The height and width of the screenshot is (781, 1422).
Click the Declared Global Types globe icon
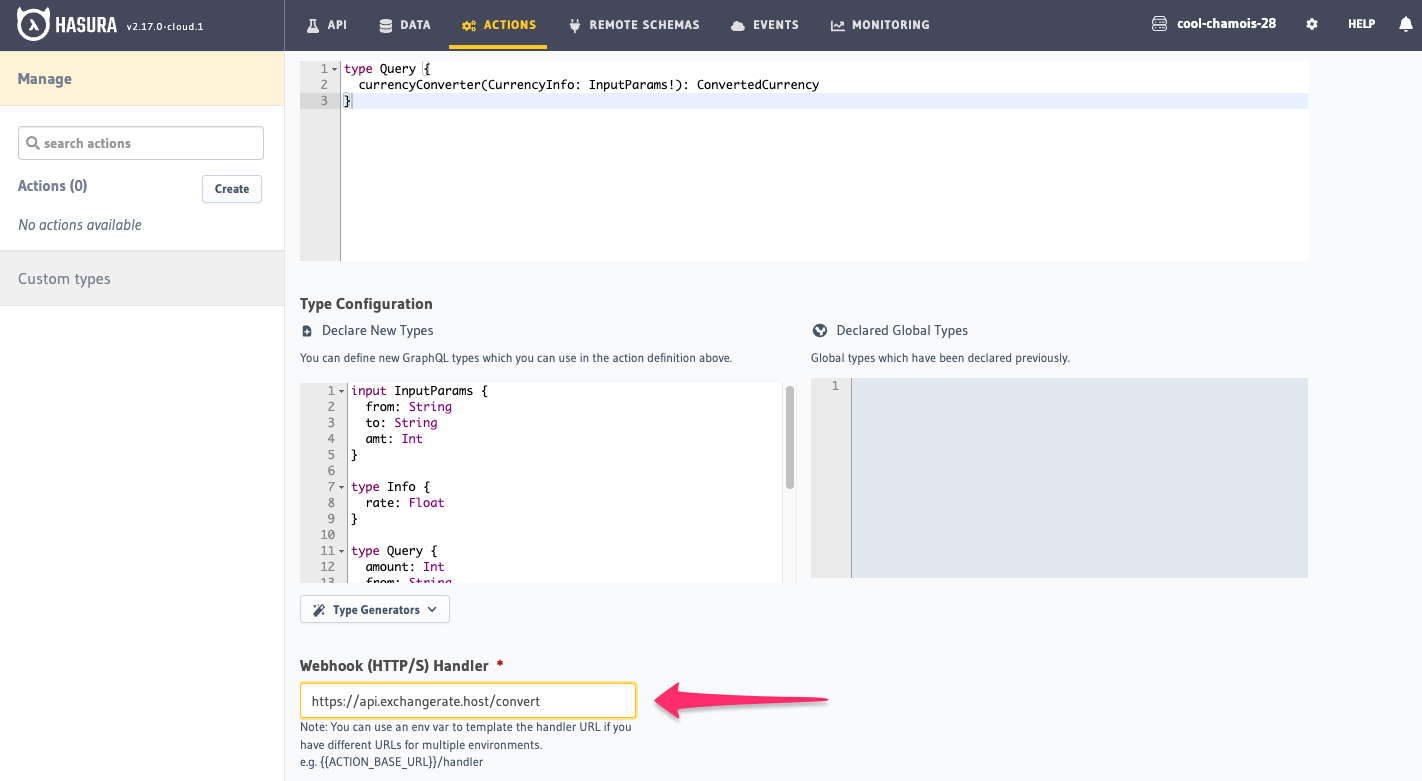pos(820,331)
